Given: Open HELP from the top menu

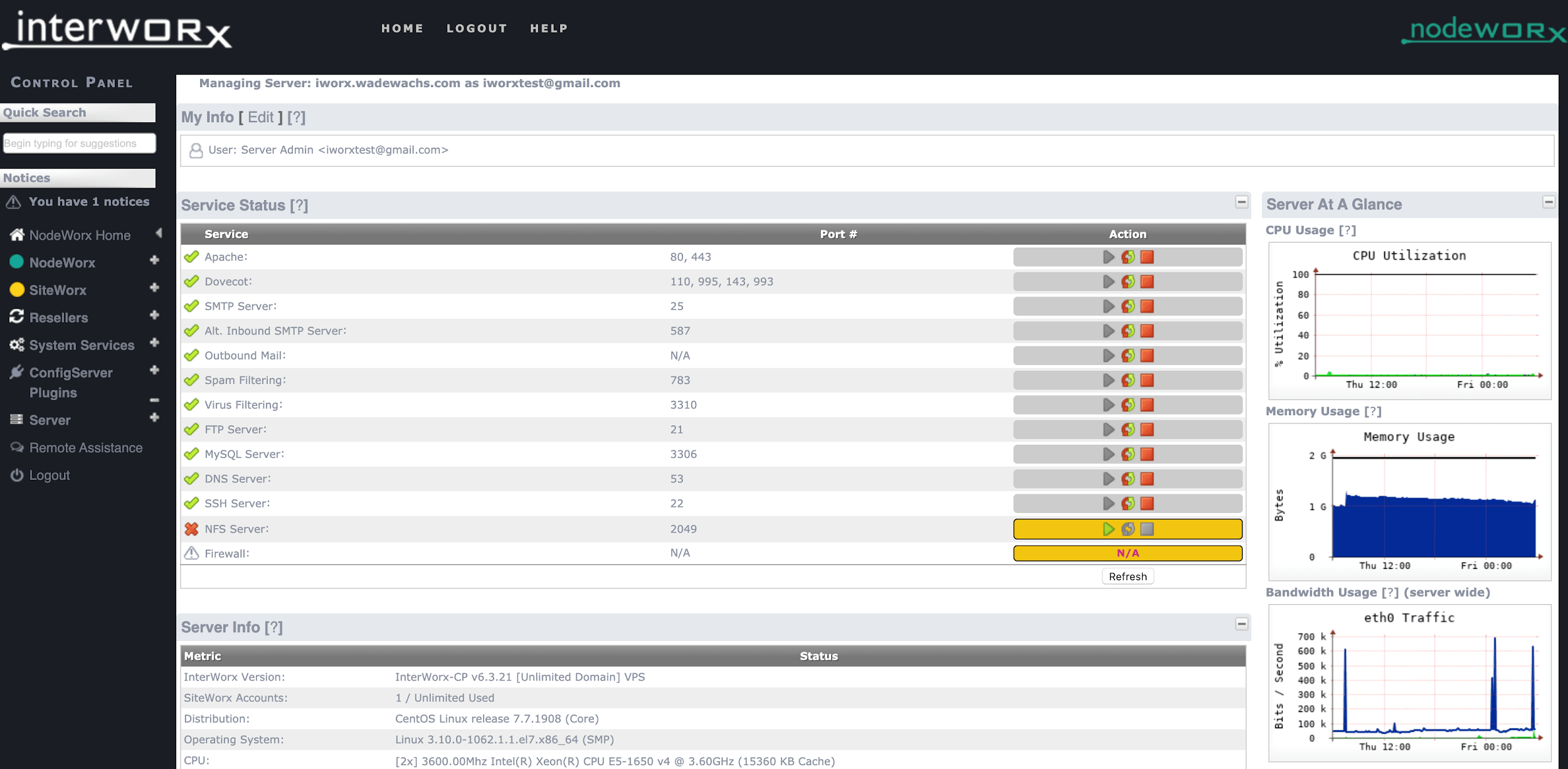Looking at the screenshot, I should point(549,28).
